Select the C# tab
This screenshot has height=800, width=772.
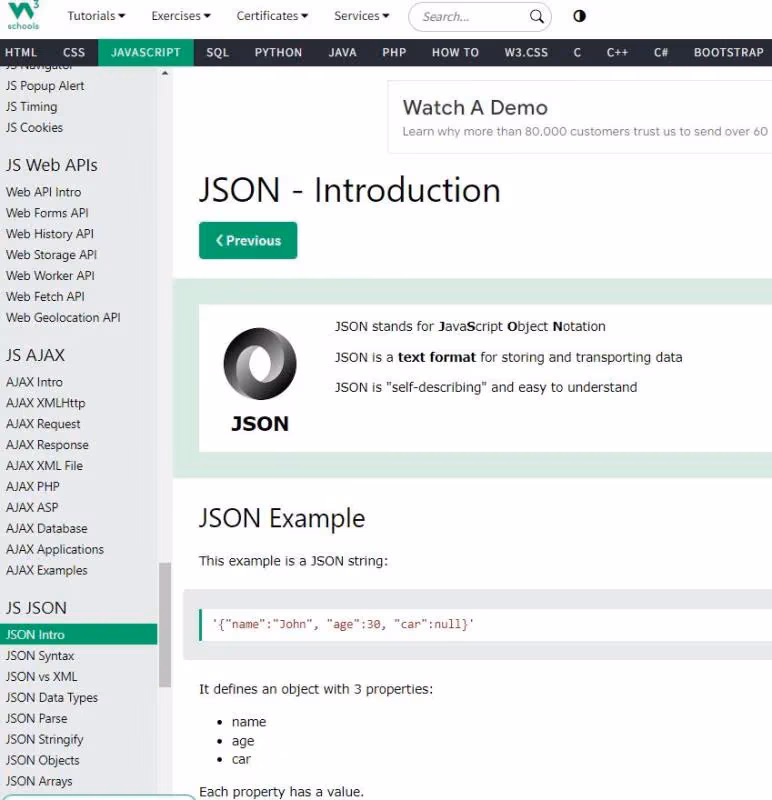pyautogui.click(x=661, y=53)
